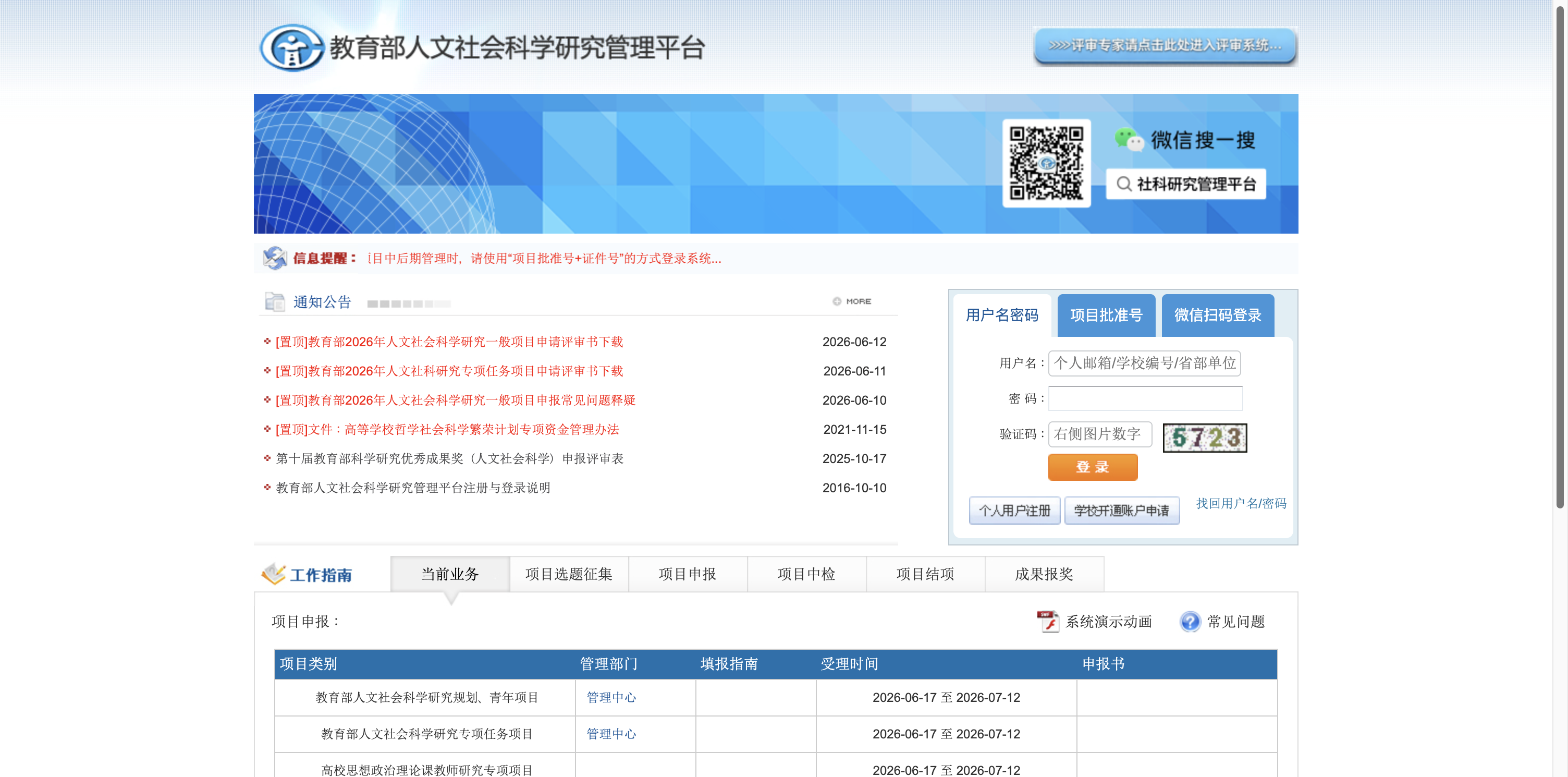Viewport: 1568px width, 777px height.
Task: Click date 2026-06-12 in announcements
Action: coord(854,342)
